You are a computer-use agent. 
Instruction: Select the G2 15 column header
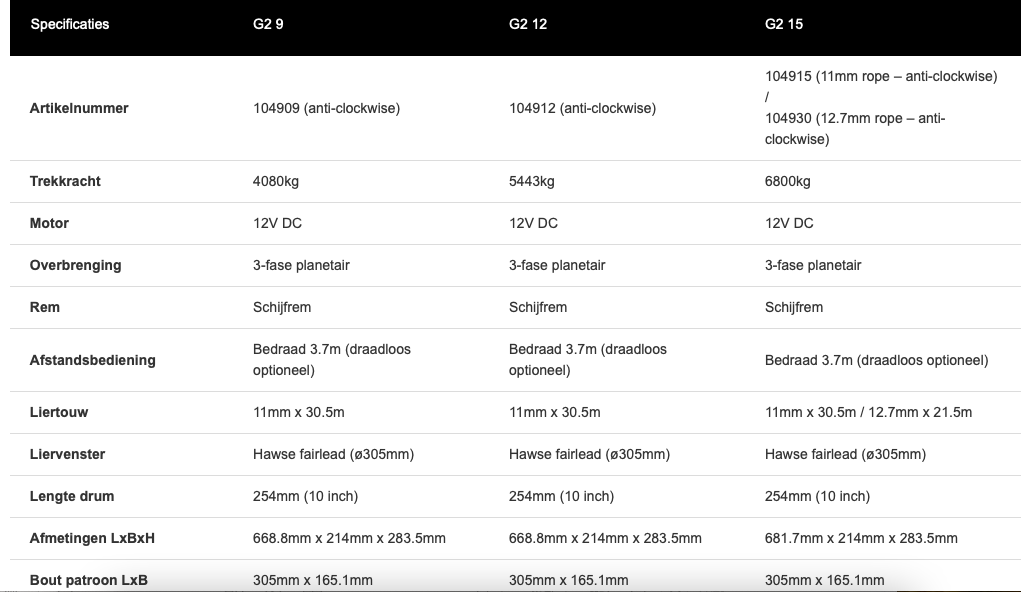pyautogui.click(x=784, y=24)
